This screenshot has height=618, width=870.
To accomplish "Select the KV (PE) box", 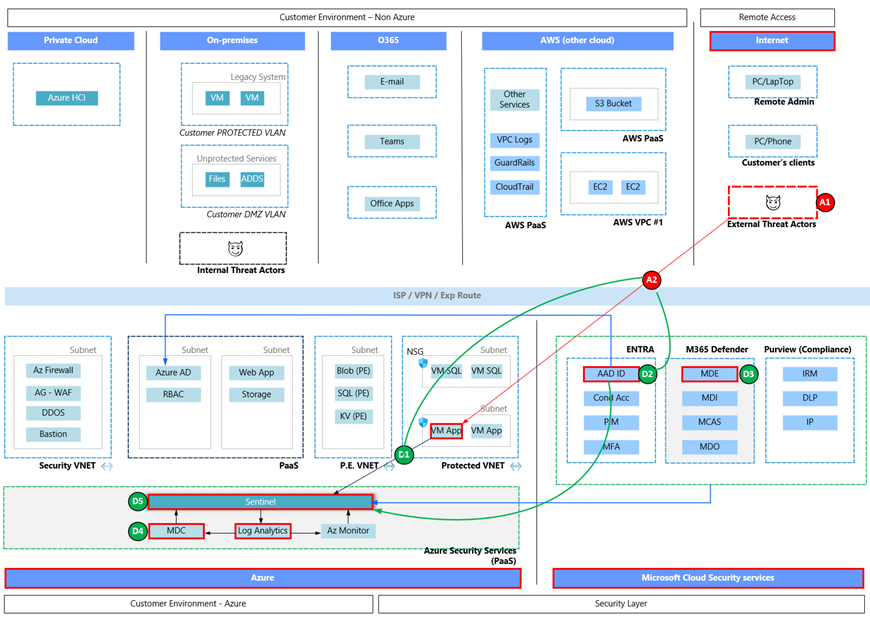I will click(x=353, y=416).
